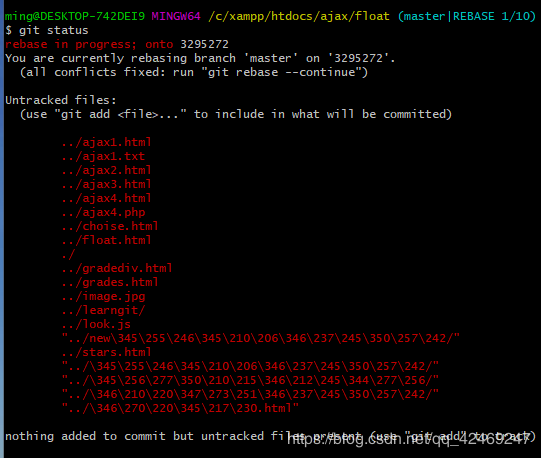The image size is (541, 458).
Task: Select the ../ajax4.php file name
Action: (103, 213)
